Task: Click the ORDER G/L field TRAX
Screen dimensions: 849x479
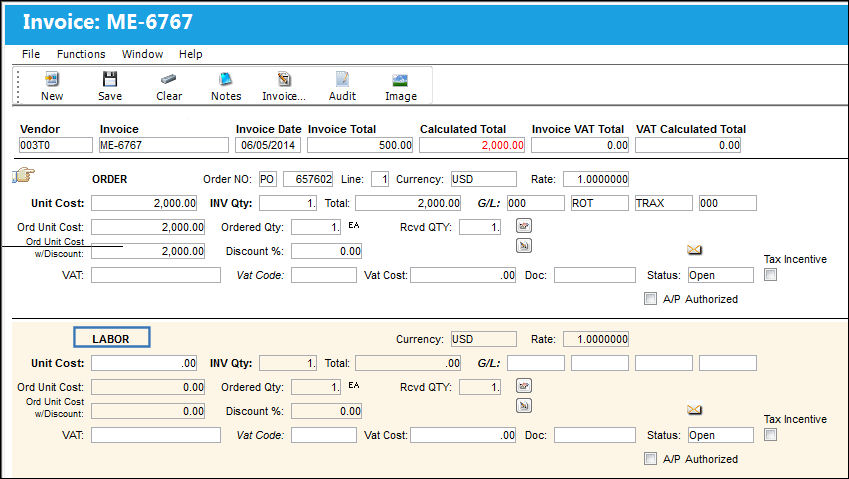Action: (664, 203)
